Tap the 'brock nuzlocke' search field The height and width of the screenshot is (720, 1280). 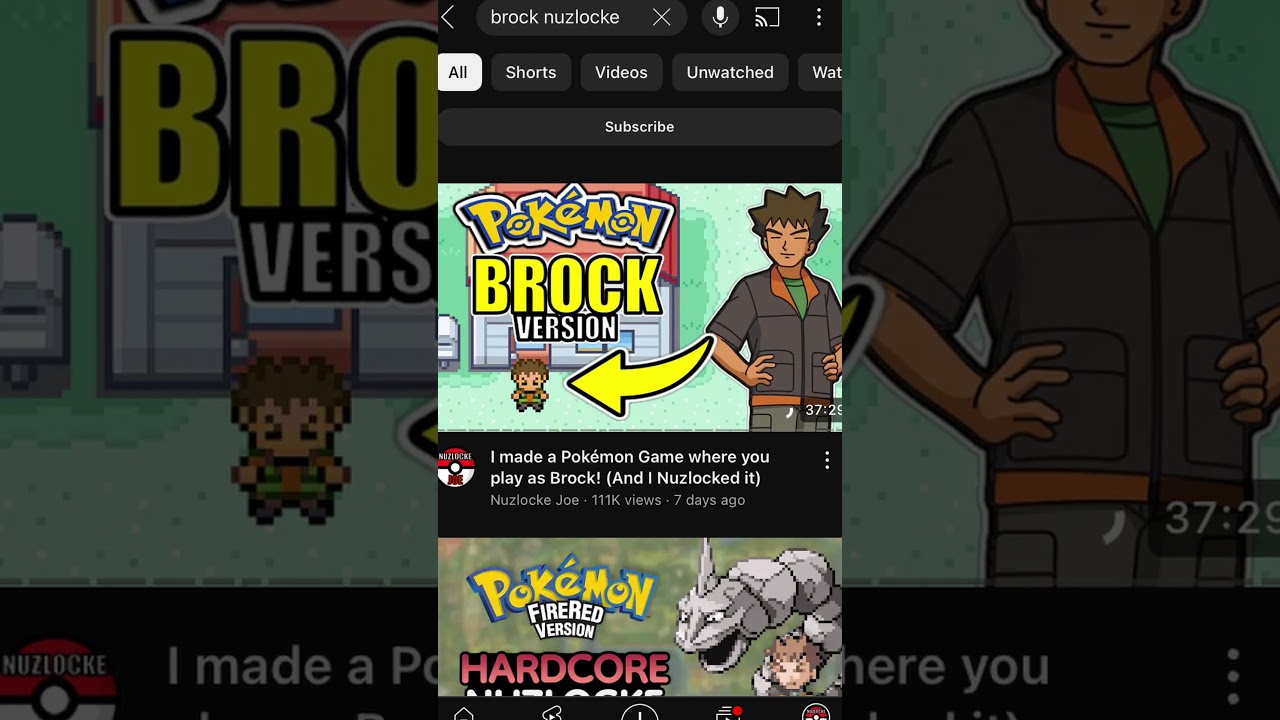581,17
